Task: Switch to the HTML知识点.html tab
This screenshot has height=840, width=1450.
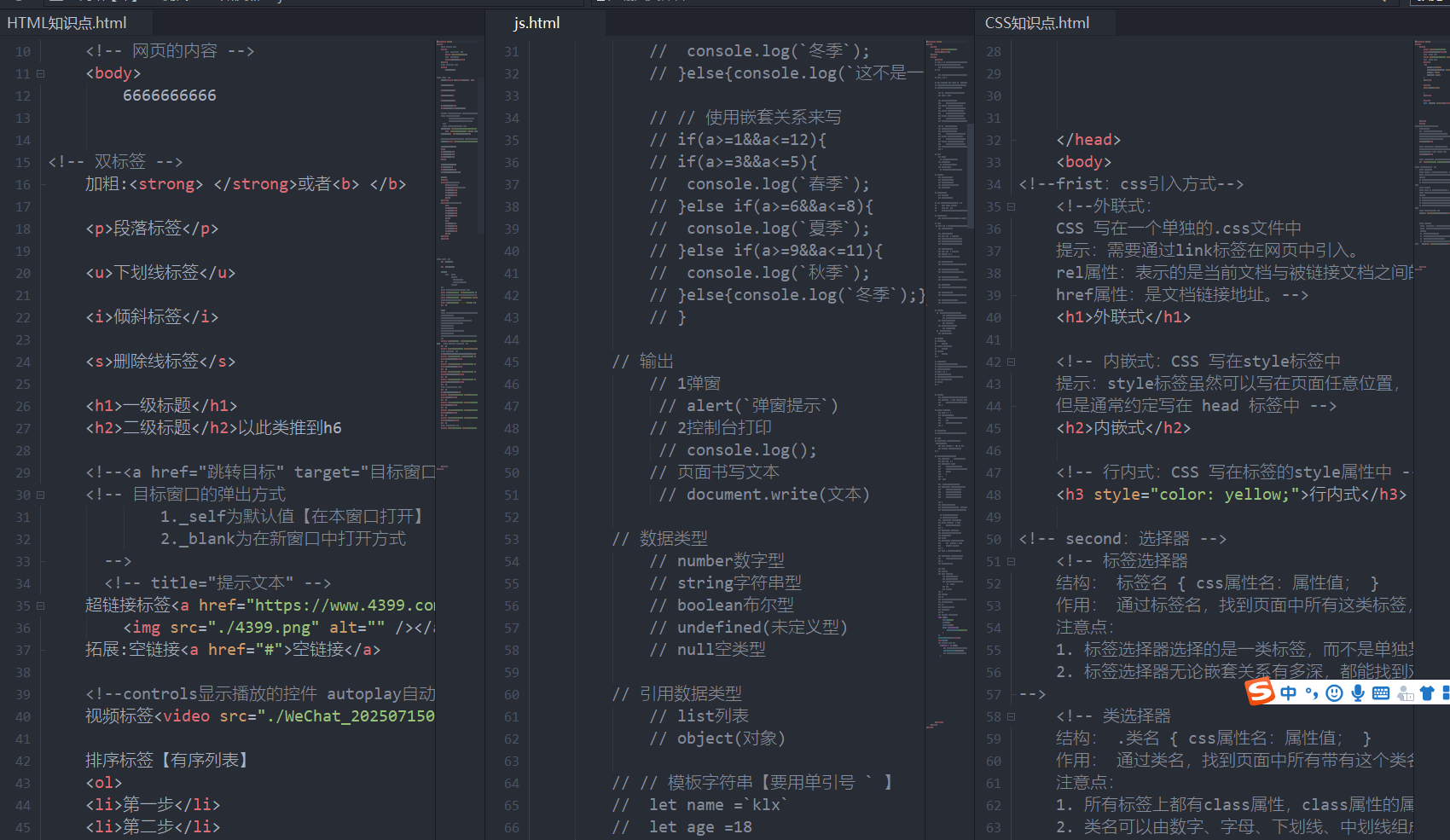Action: [x=67, y=23]
